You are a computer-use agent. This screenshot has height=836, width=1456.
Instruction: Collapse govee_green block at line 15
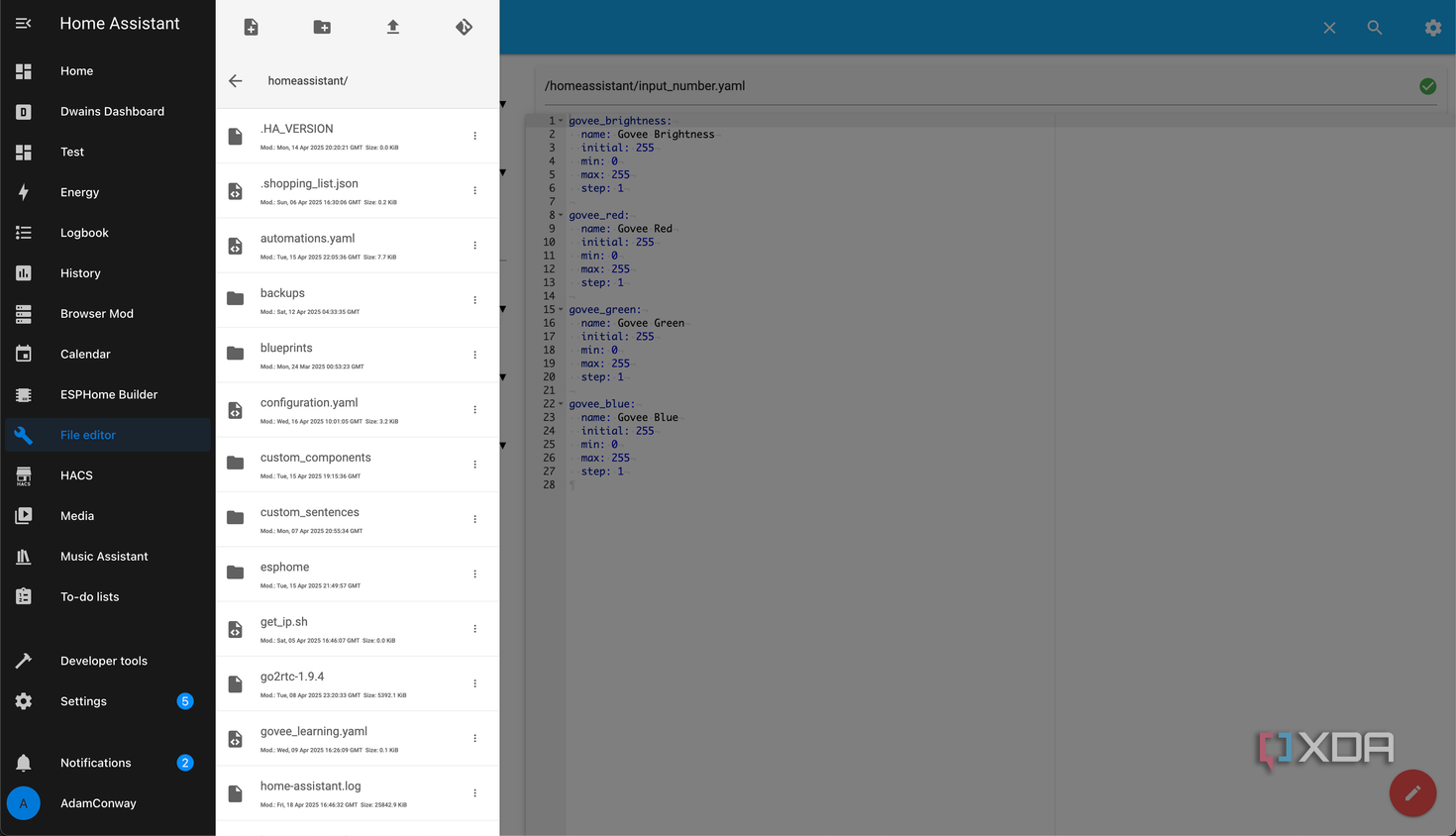click(x=561, y=309)
